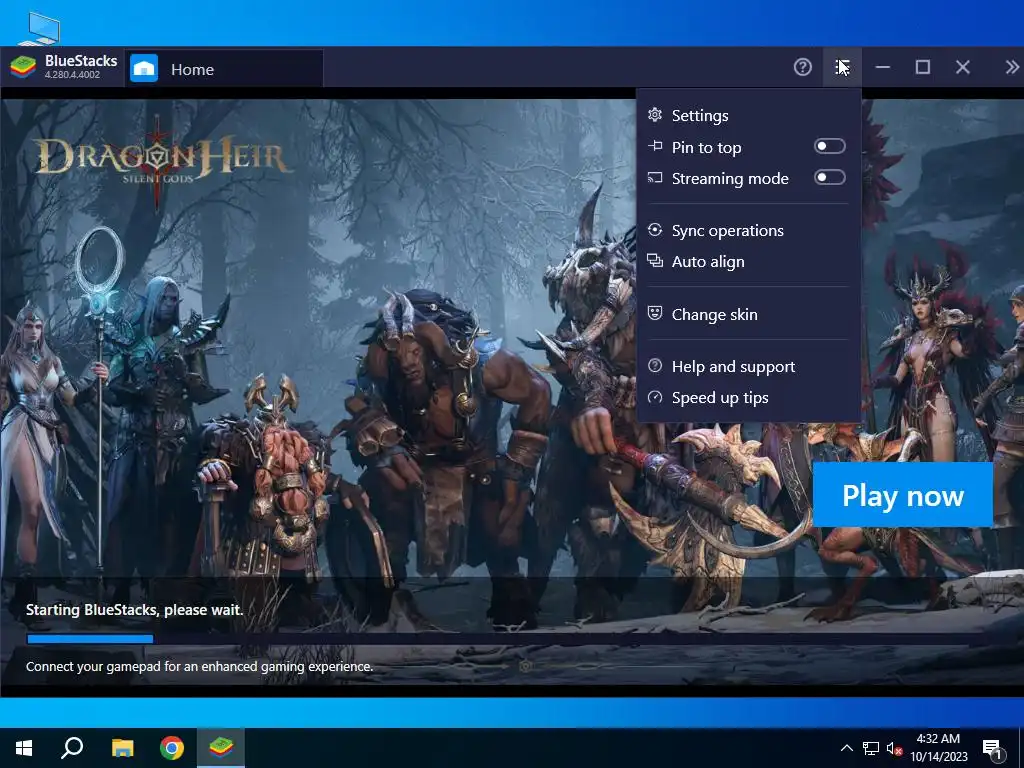This screenshot has width=1024, height=768.
Task: Maximize the BlueStacks window
Action: pyautogui.click(x=923, y=67)
